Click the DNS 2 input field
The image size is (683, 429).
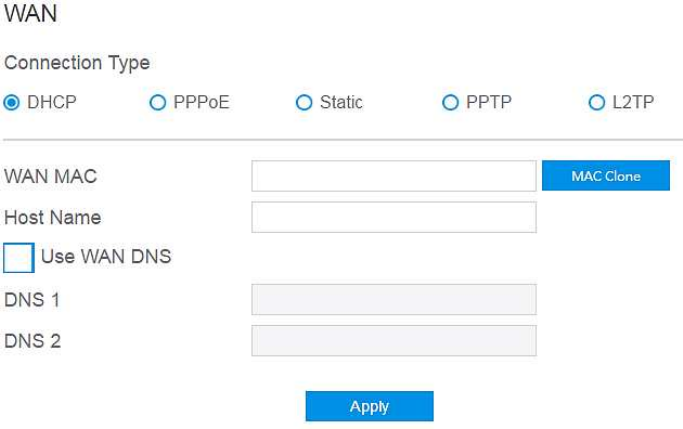(394, 340)
